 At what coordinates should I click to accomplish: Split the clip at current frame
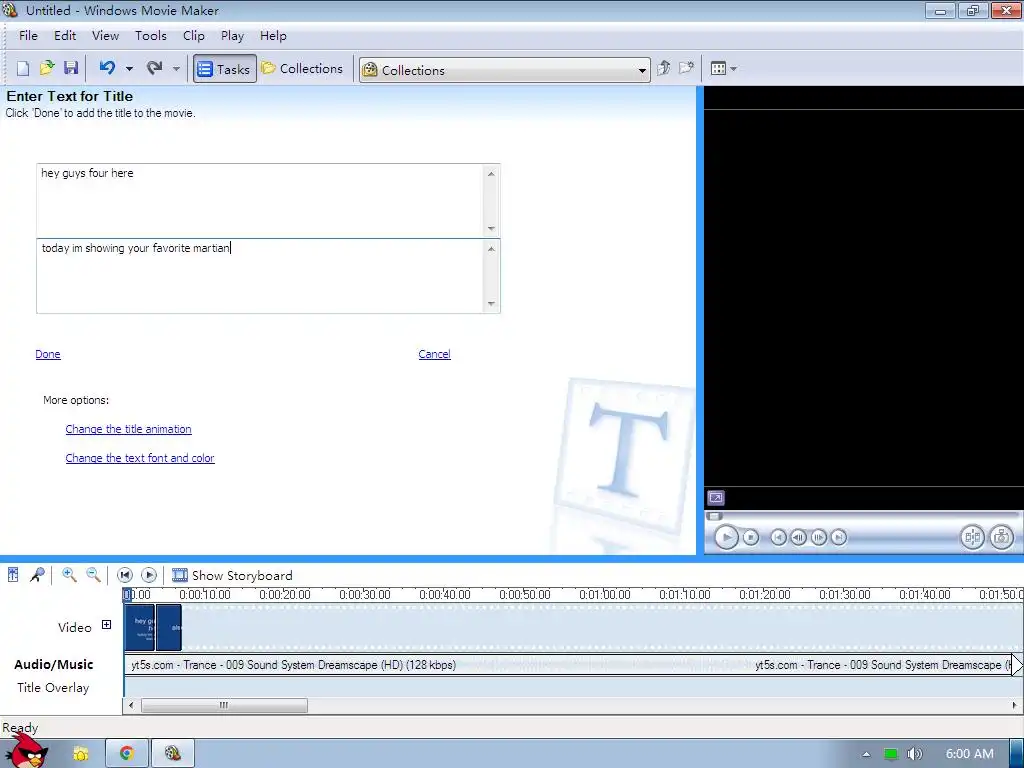[972, 537]
